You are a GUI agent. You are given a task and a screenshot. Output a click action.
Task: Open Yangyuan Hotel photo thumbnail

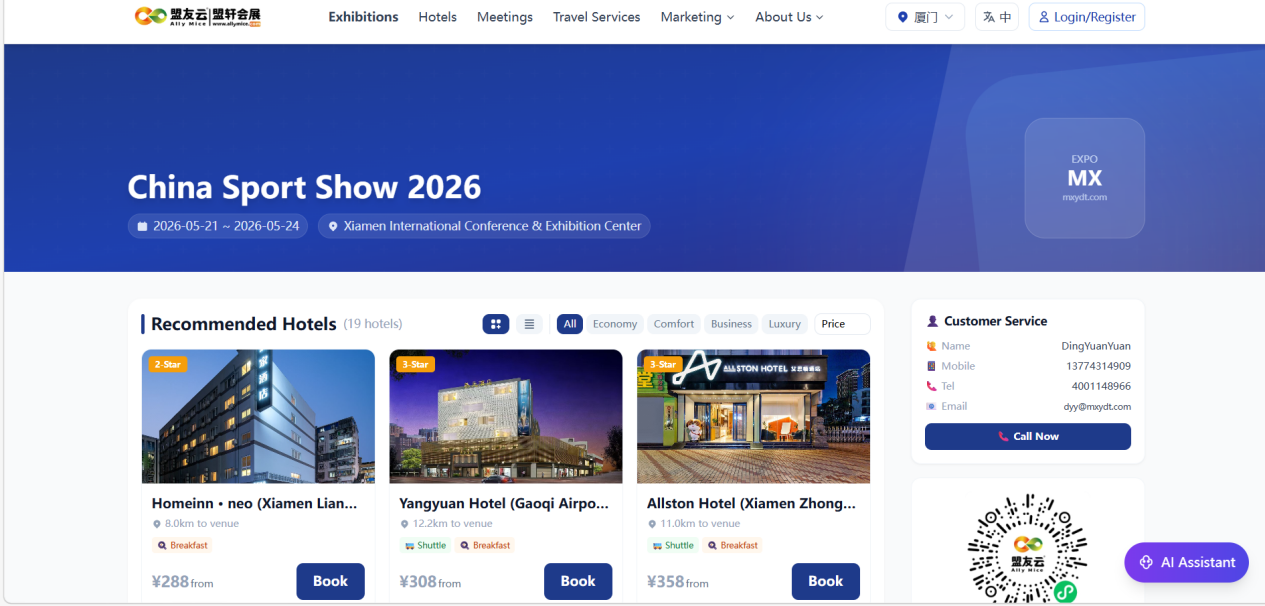point(506,416)
